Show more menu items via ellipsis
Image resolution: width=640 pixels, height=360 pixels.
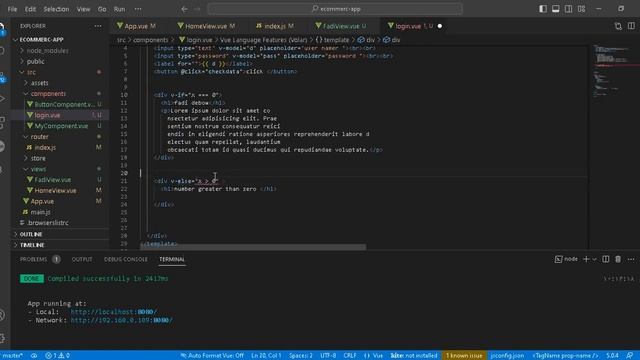138,9
